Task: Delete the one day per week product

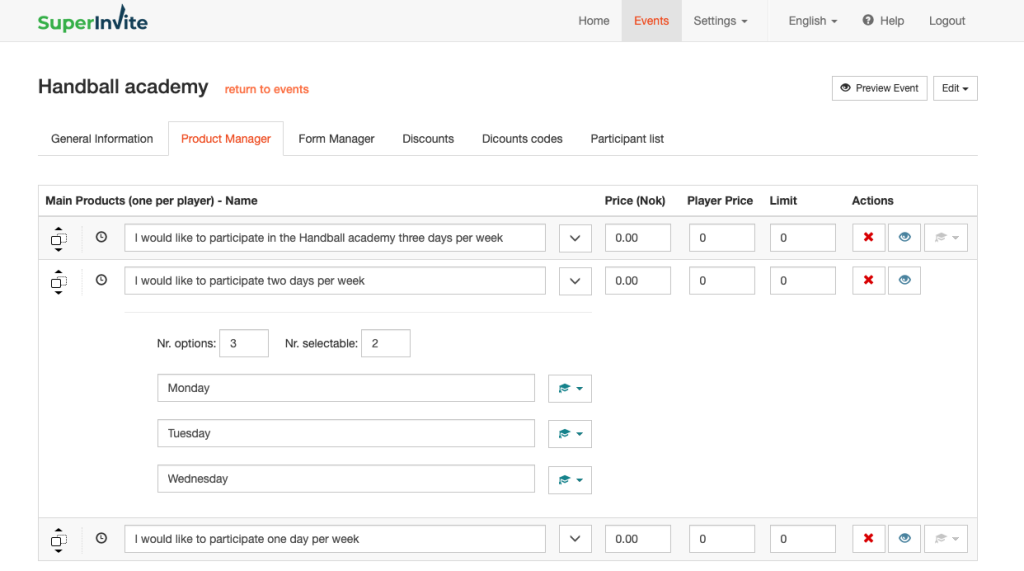Action: [868, 539]
